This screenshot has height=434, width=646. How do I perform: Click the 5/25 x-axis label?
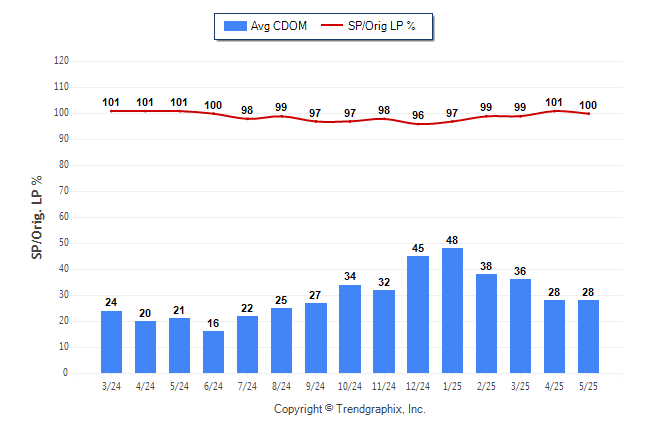click(x=588, y=387)
